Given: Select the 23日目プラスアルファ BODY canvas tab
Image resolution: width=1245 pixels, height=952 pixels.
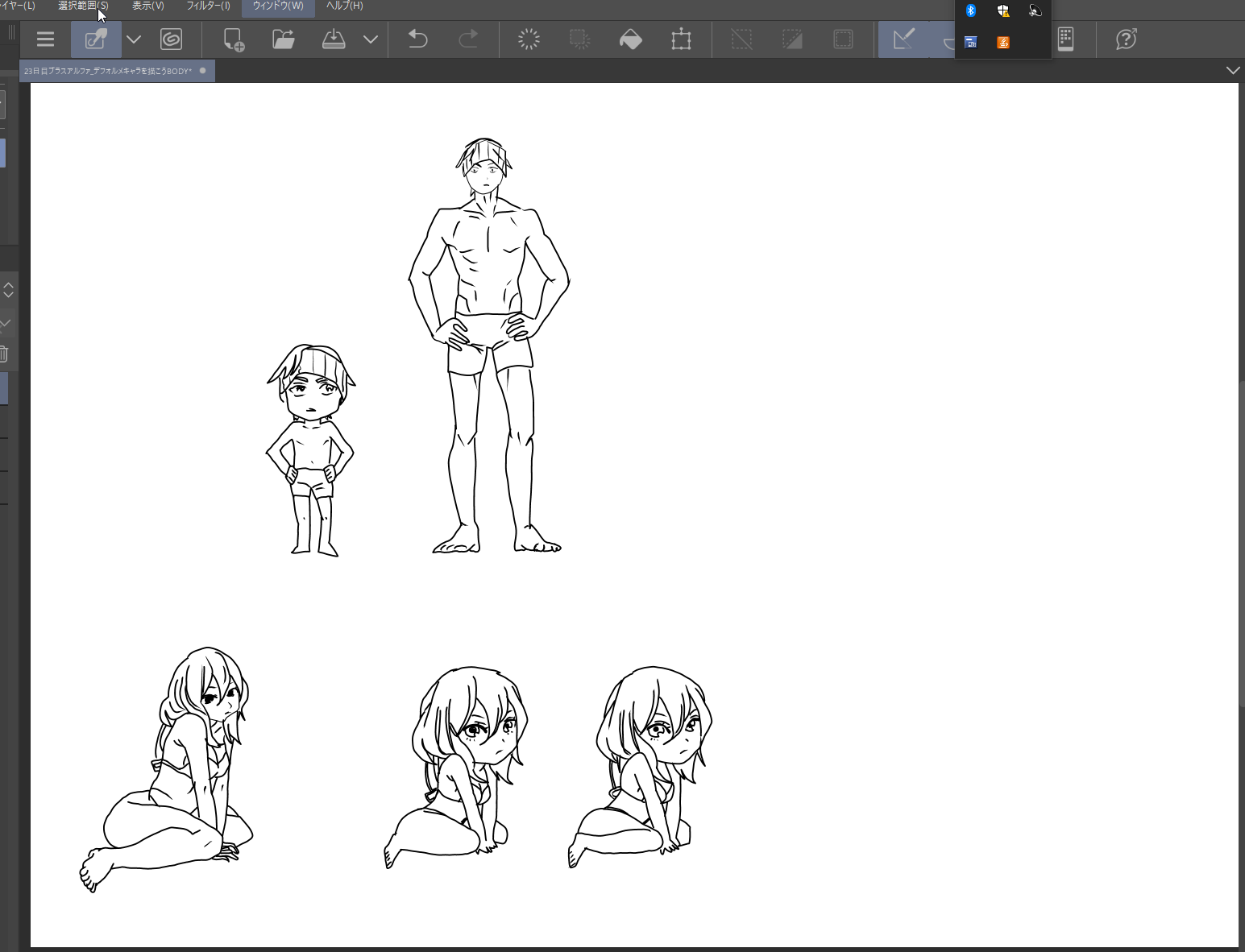Looking at the screenshot, I should (x=109, y=71).
